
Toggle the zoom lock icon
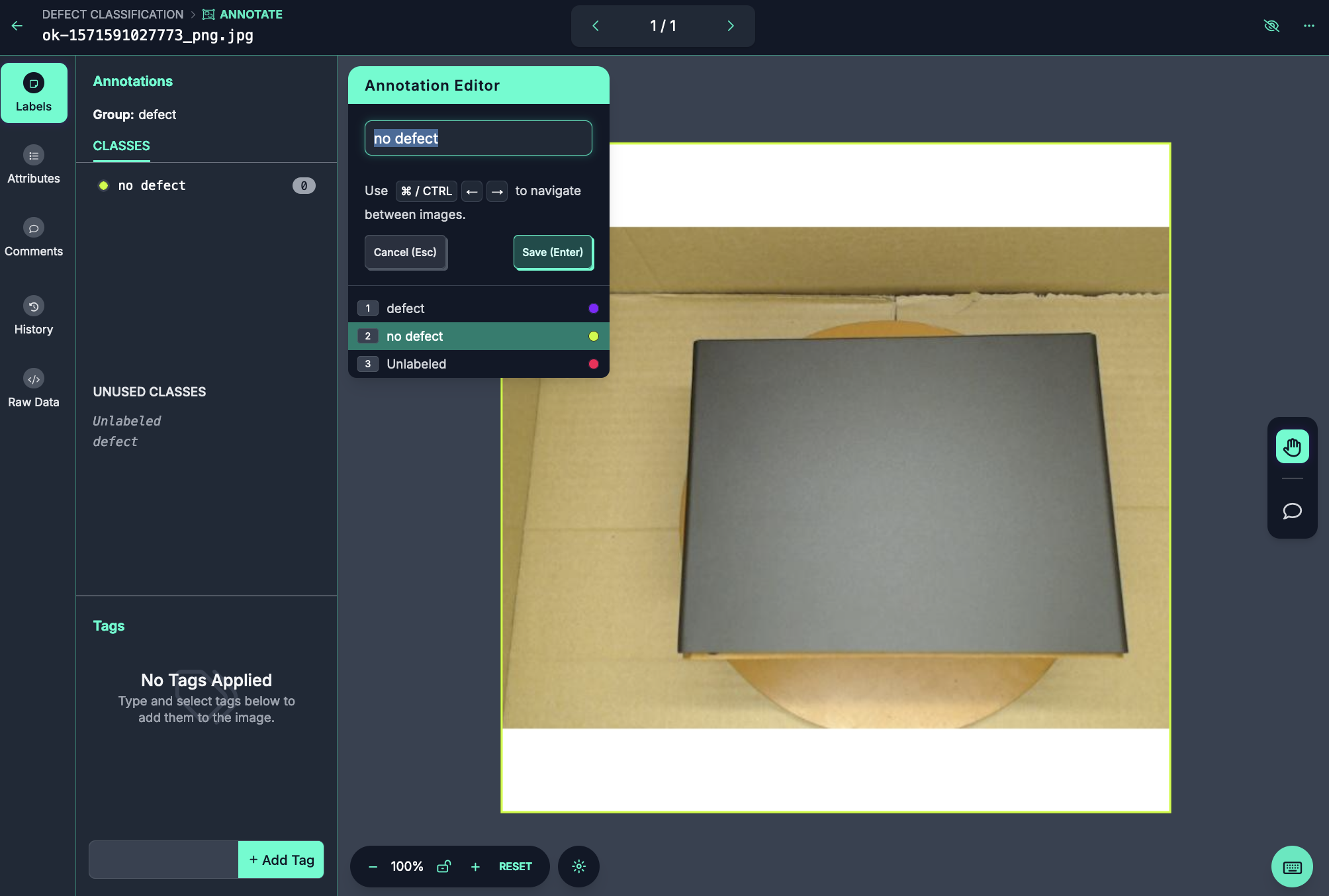pos(443,866)
